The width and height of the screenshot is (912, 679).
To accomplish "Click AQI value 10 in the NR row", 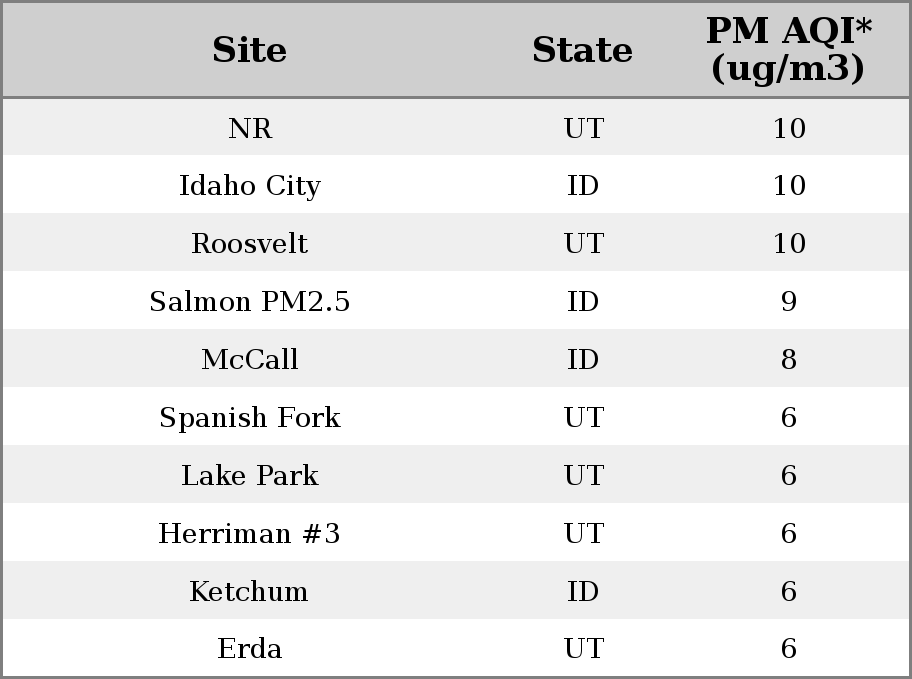I will [x=789, y=128].
